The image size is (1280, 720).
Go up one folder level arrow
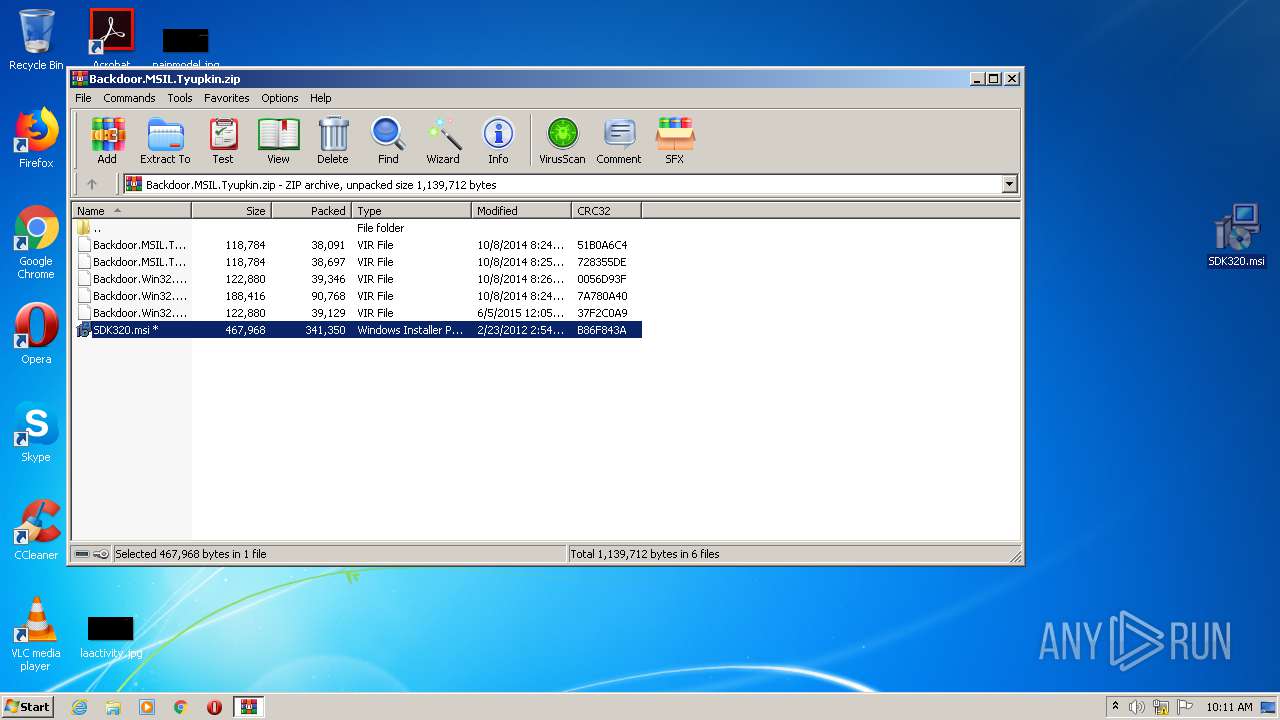[x=92, y=184]
